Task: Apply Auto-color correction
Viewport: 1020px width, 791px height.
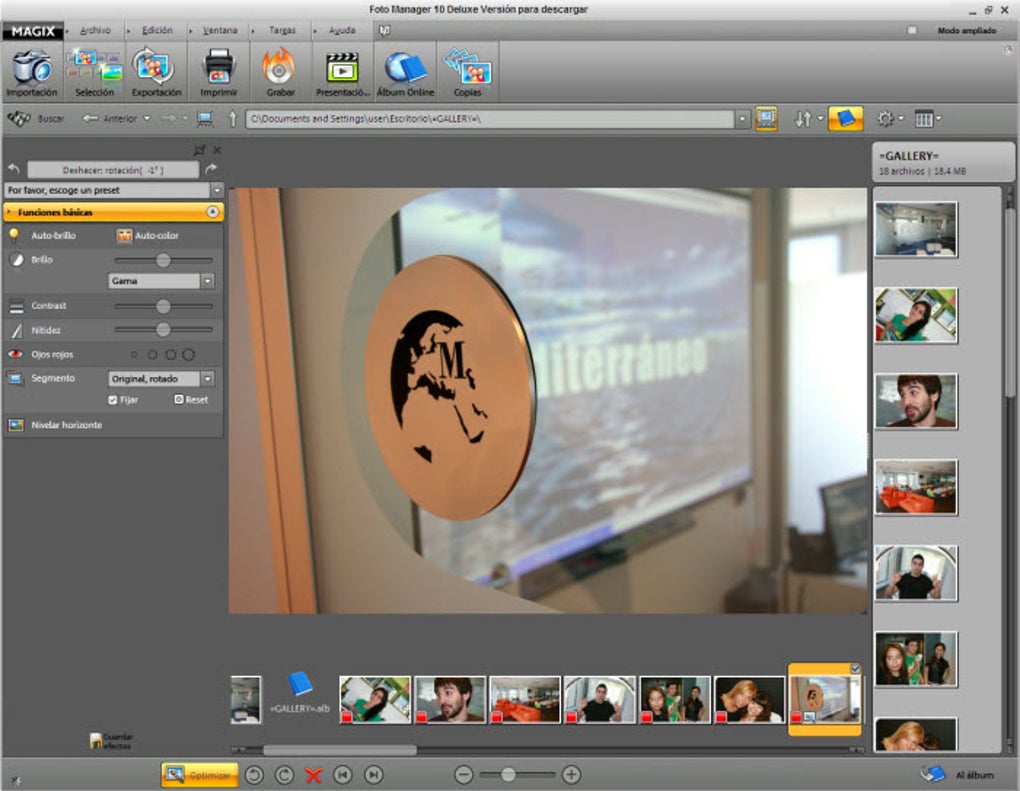Action: [147, 235]
